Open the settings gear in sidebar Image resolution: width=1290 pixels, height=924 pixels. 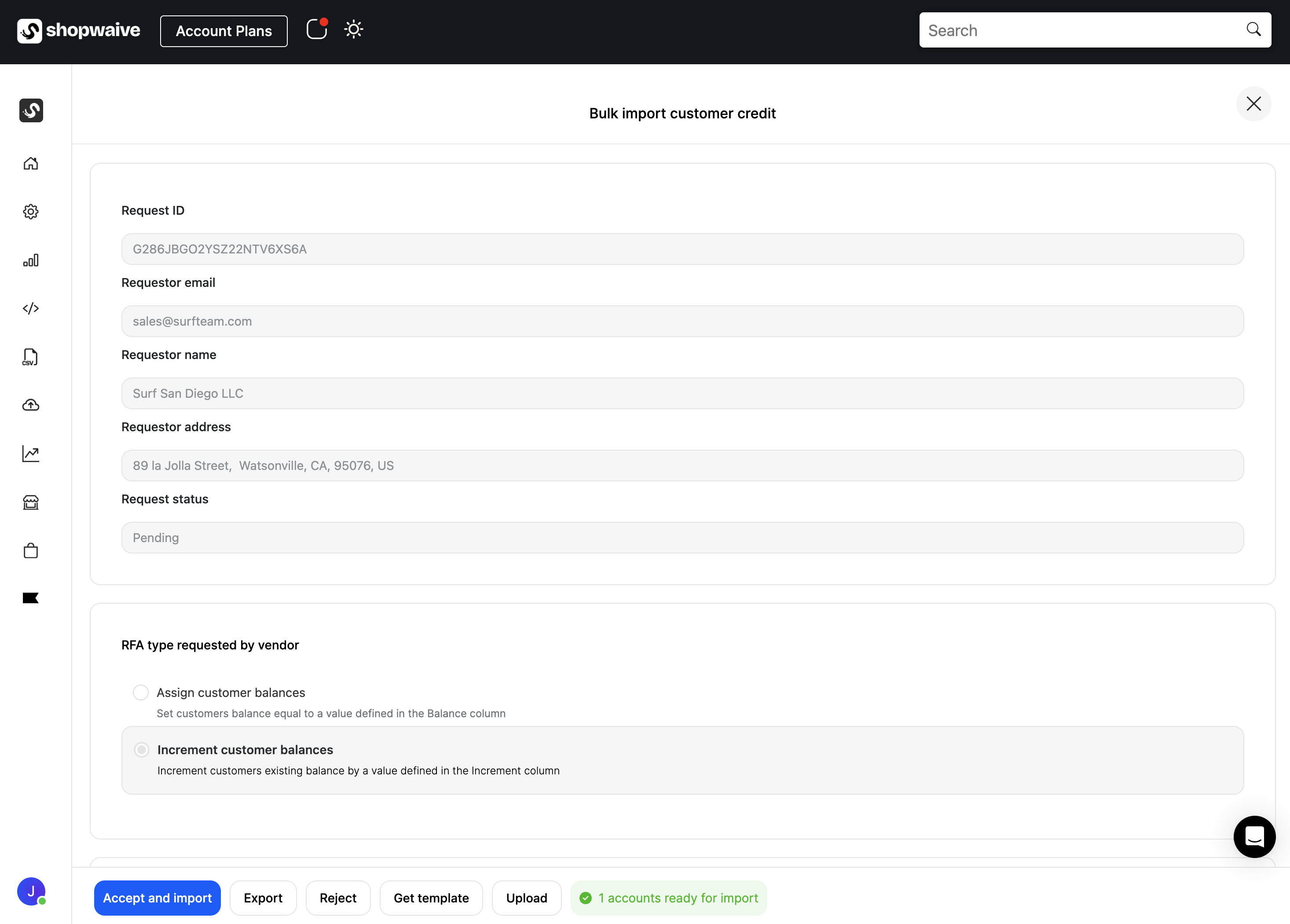[31, 212]
